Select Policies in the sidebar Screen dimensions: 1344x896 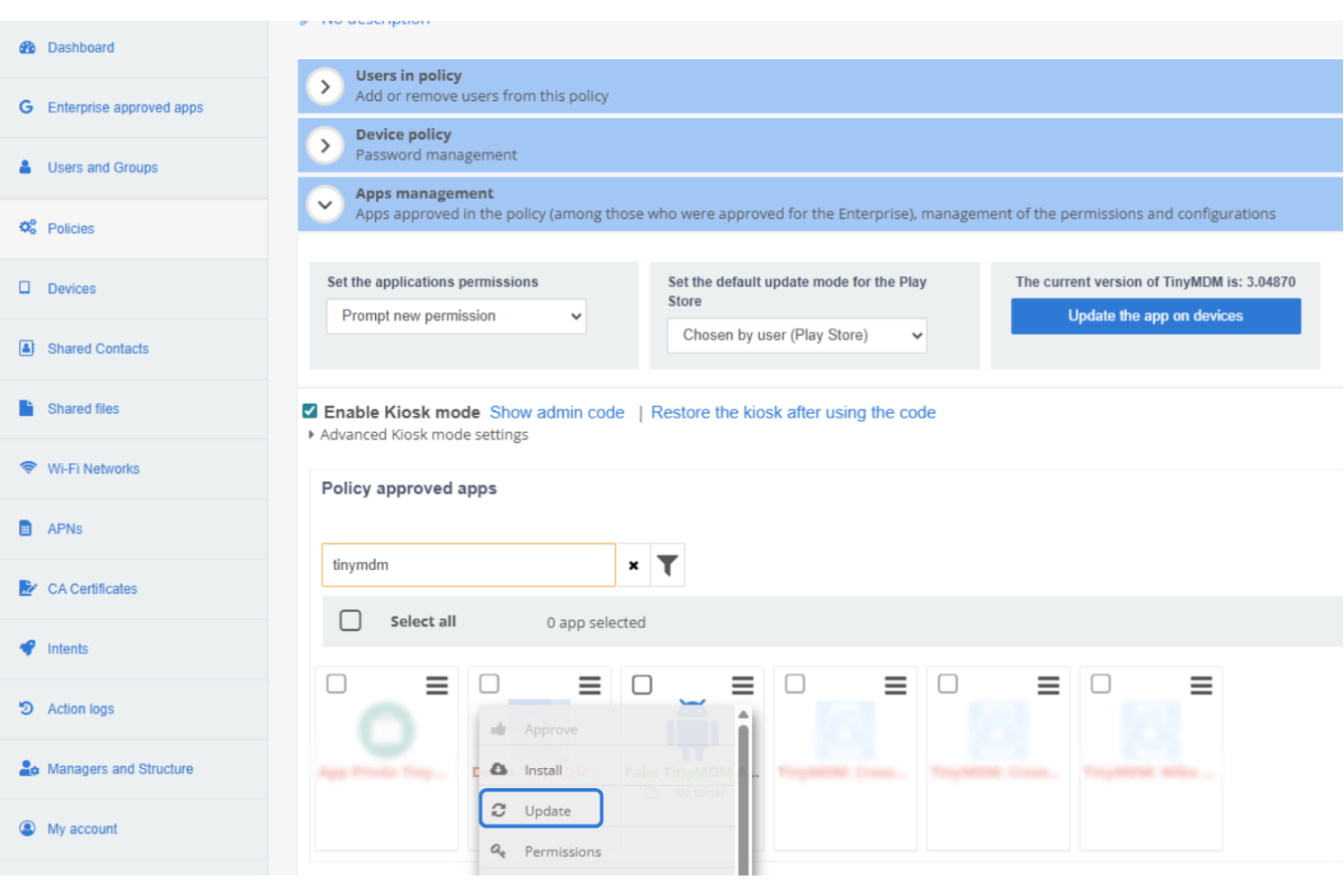coord(71,228)
